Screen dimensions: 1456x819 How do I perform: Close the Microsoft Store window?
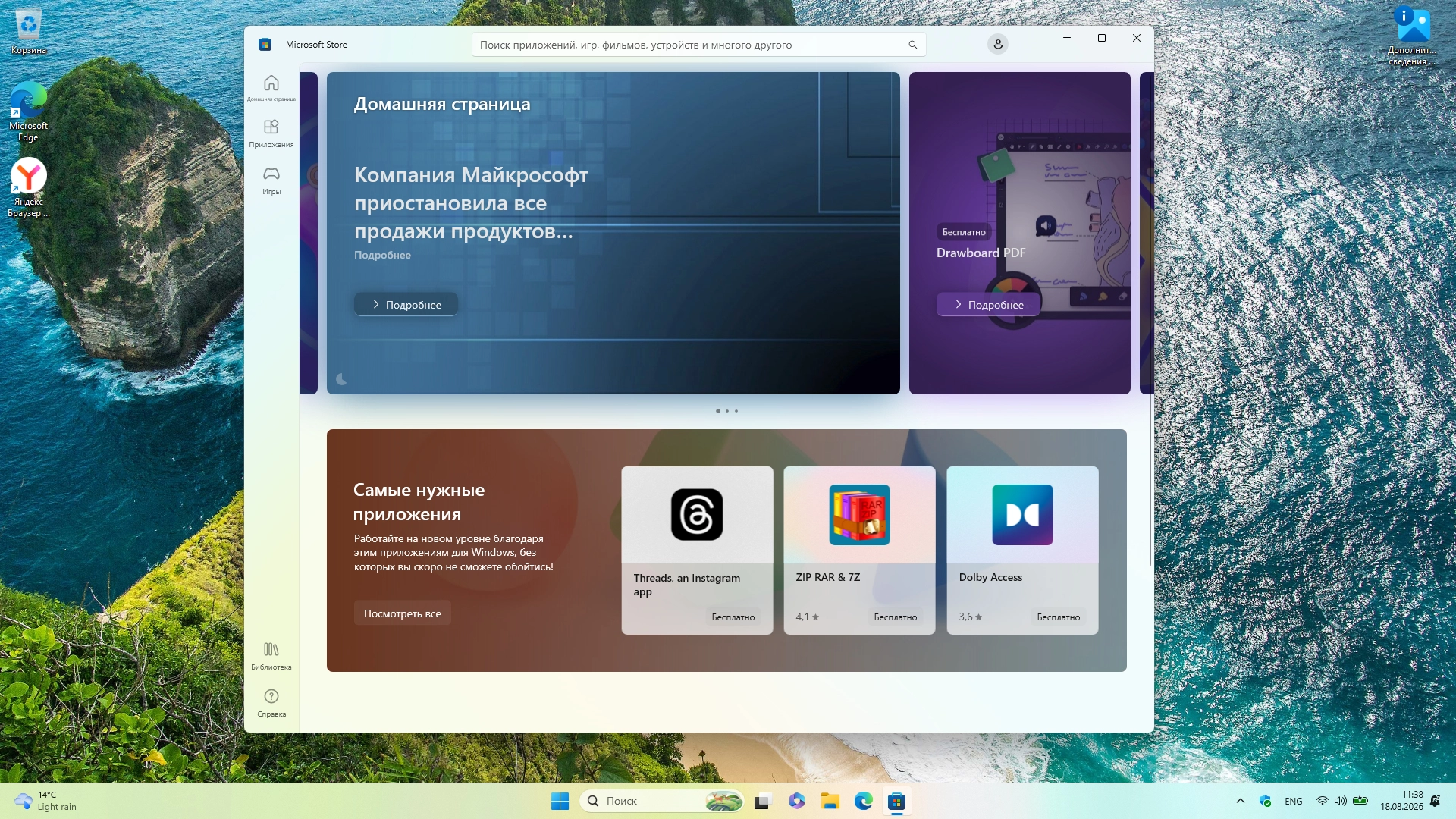[1137, 38]
